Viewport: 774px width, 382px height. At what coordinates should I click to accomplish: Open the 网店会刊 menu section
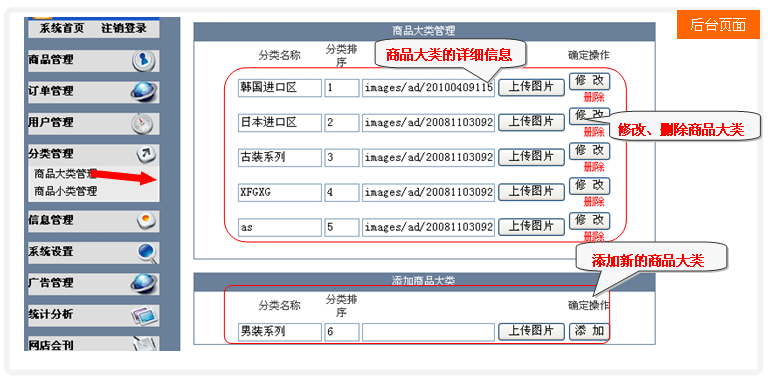coord(93,344)
